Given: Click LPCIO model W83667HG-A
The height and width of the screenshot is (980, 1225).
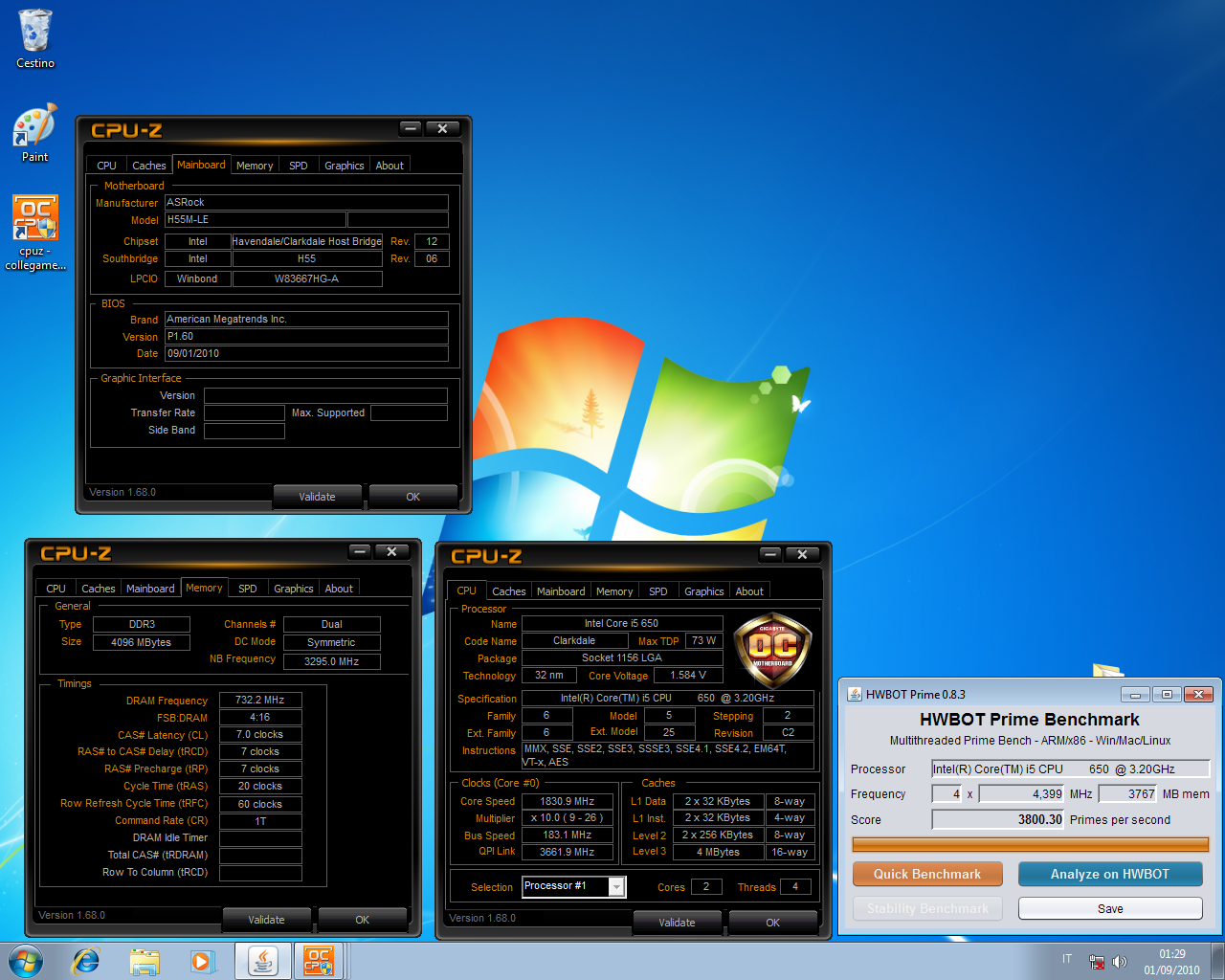Looking at the screenshot, I should pyautogui.click(x=307, y=278).
